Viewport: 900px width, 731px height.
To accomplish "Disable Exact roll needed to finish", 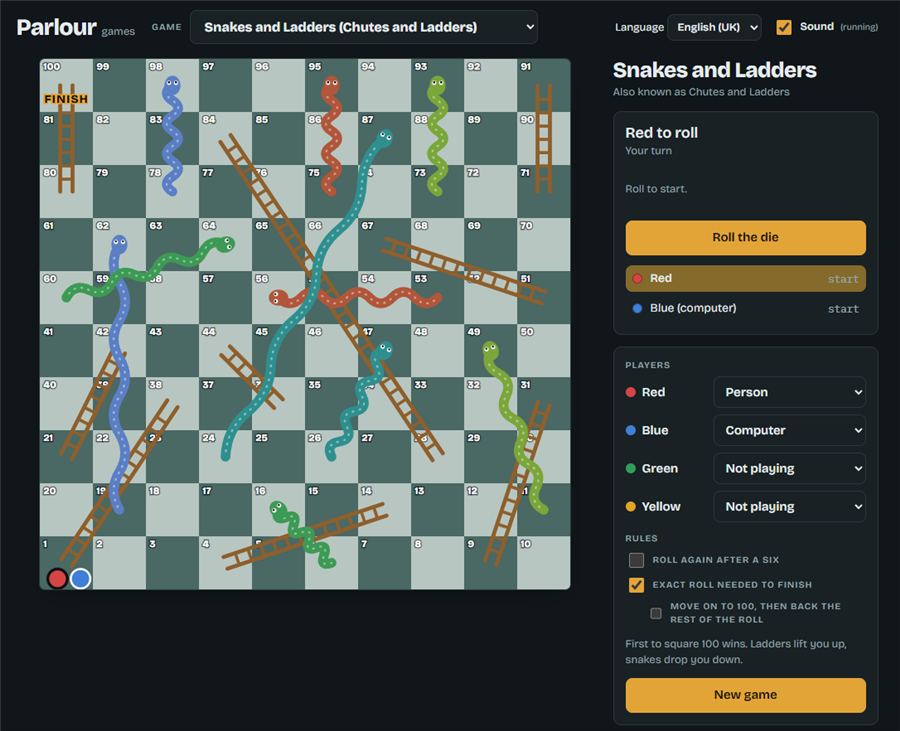I will pos(637,585).
